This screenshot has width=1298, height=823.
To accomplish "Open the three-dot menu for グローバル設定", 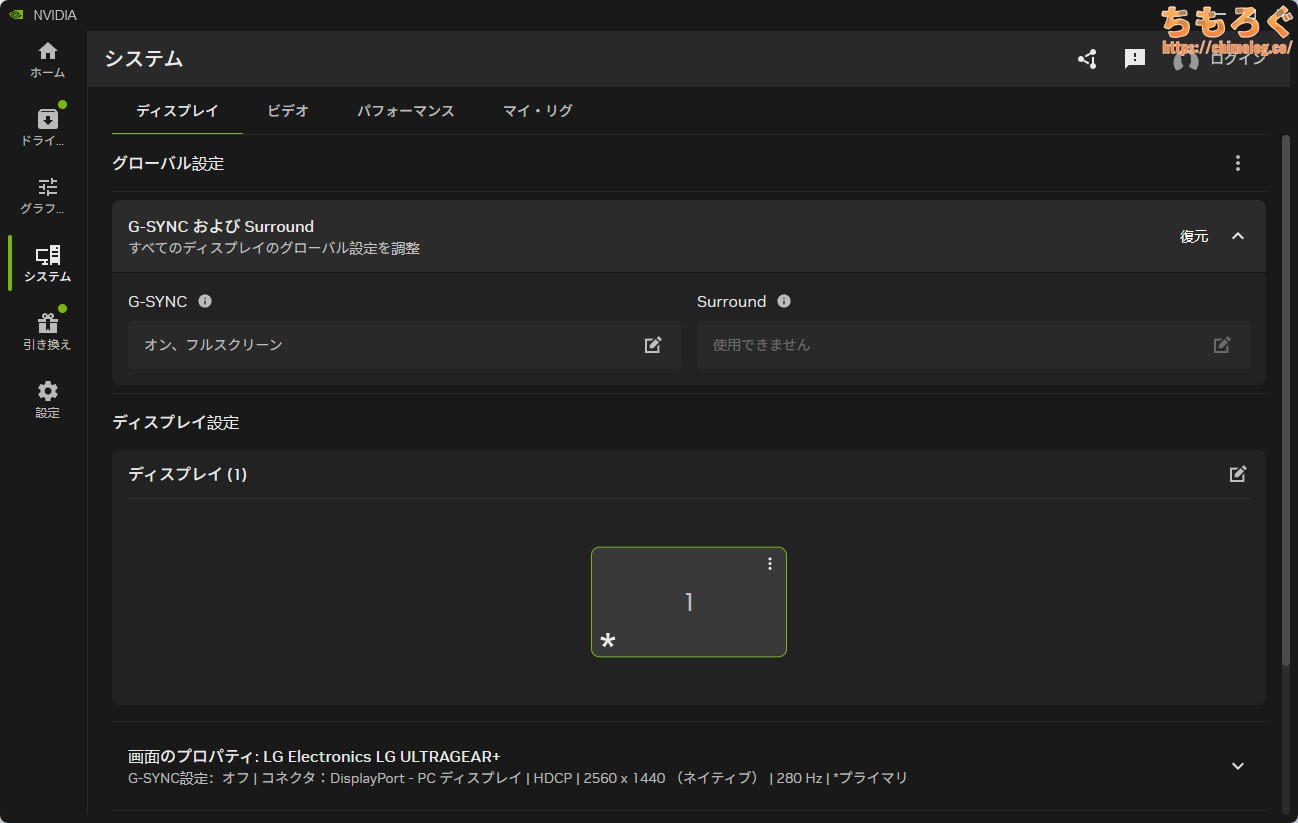I will [1238, 163].
